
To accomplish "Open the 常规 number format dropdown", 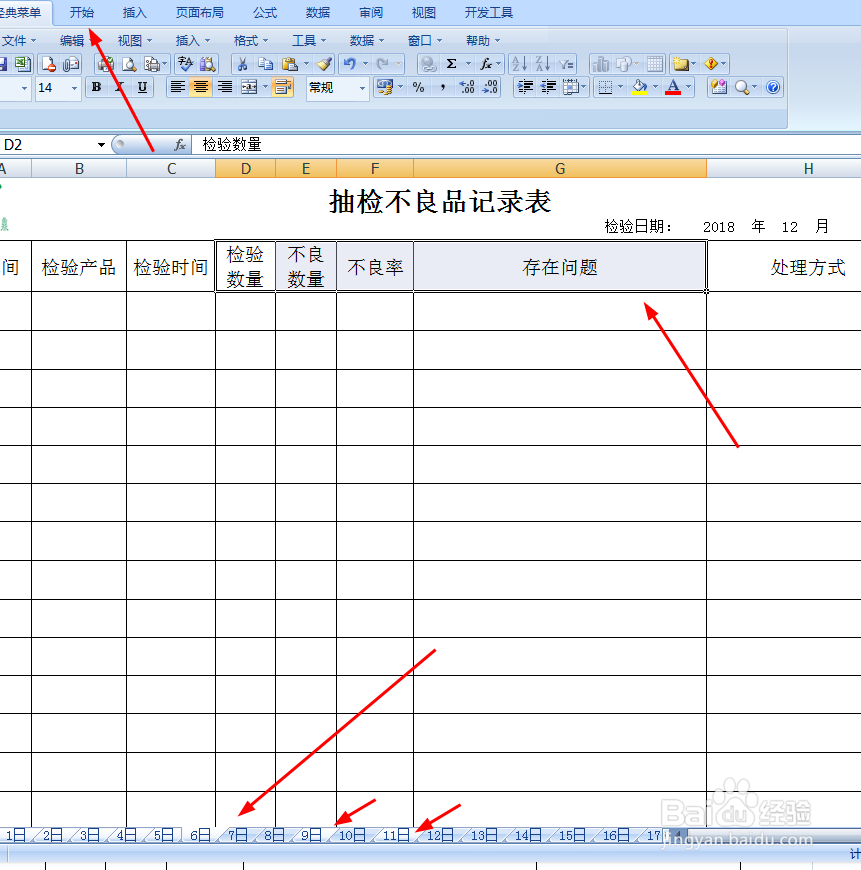I will point(363,87).
